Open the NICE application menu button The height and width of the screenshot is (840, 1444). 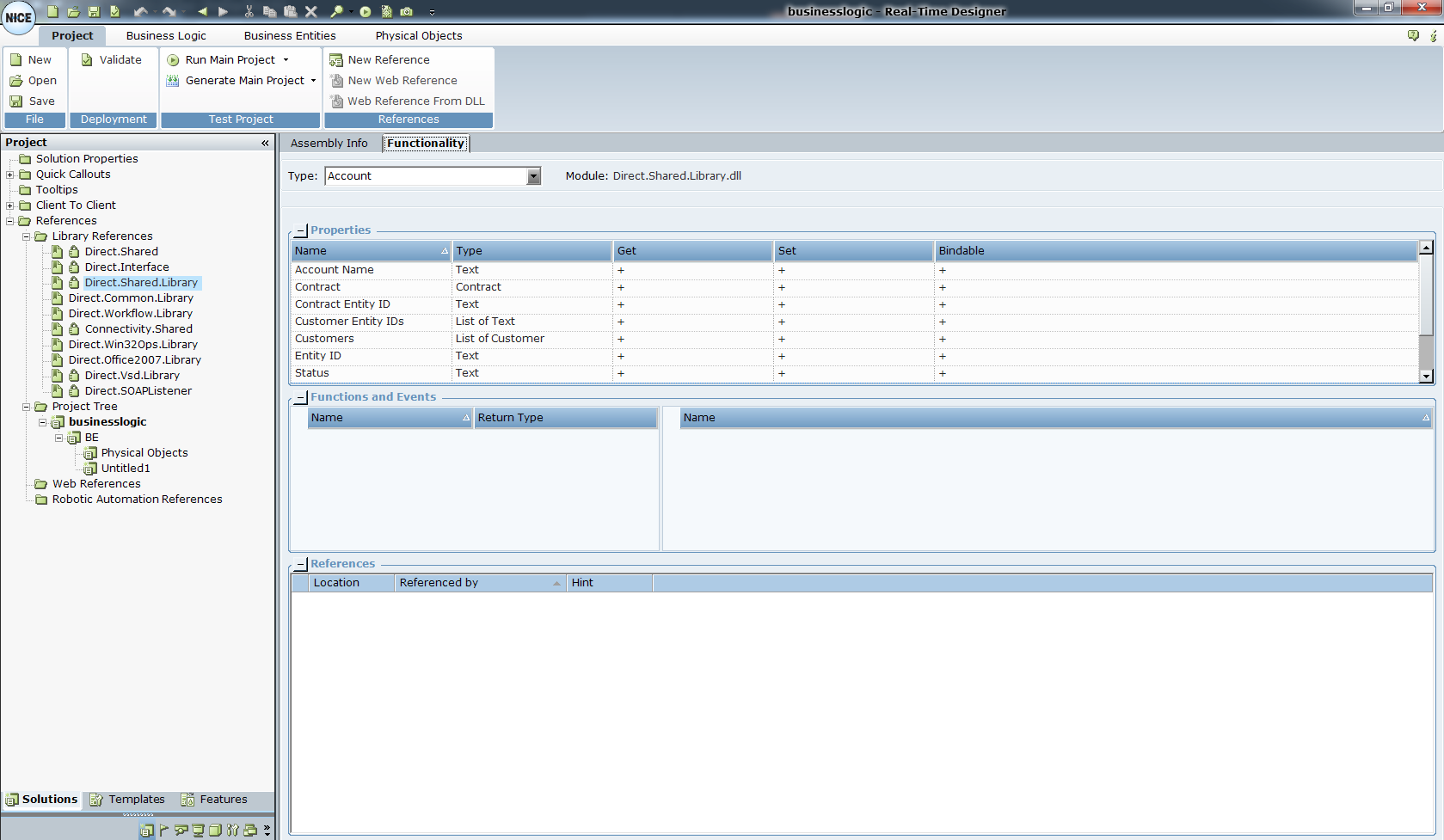point(18,17)
